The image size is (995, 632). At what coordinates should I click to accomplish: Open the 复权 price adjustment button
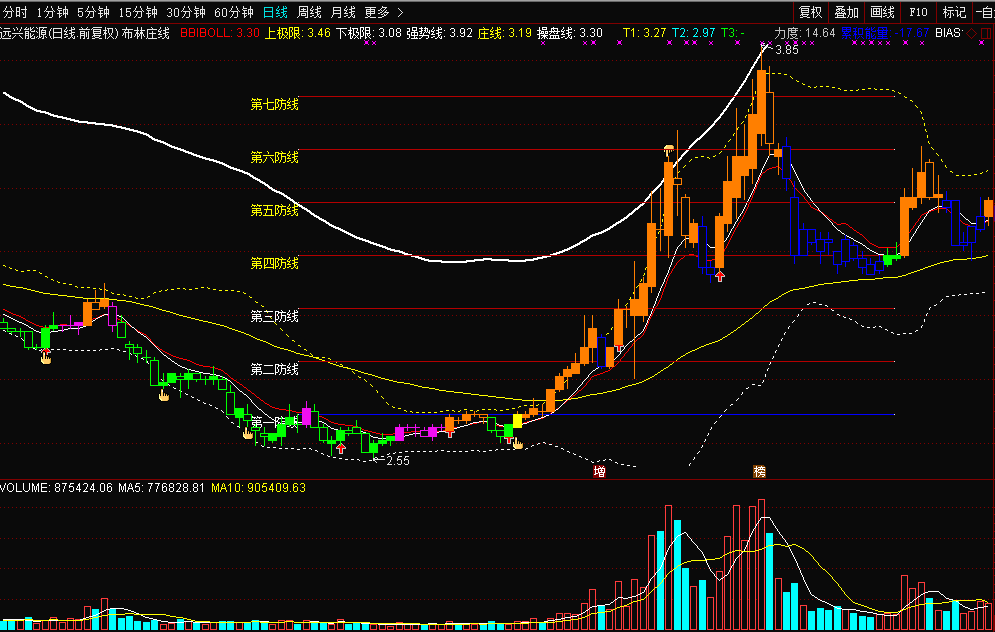[810, 12]
